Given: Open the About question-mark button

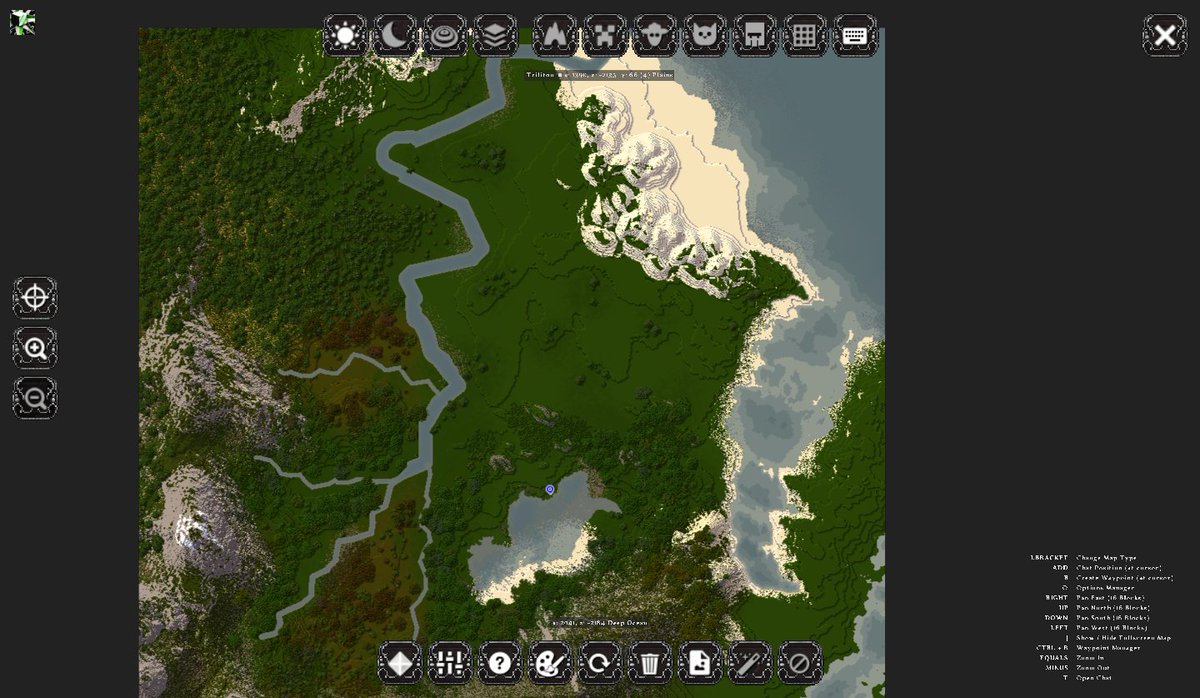Looking at the screenshot, I should pyautogui.click(x=500, y=662).
